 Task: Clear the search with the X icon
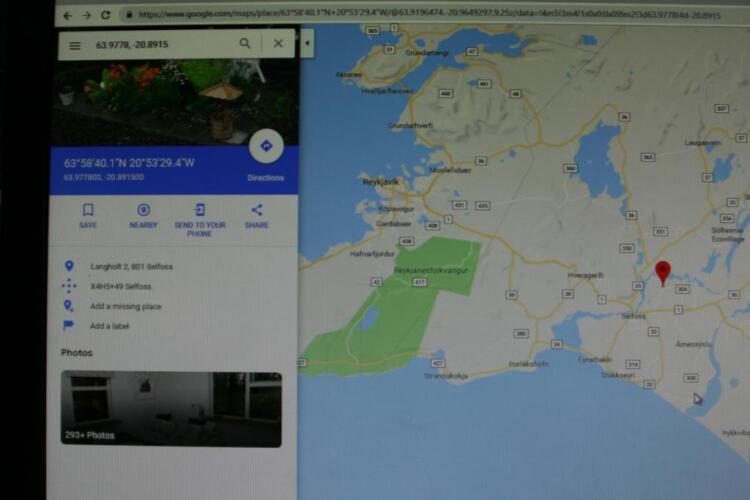[278, 44]
